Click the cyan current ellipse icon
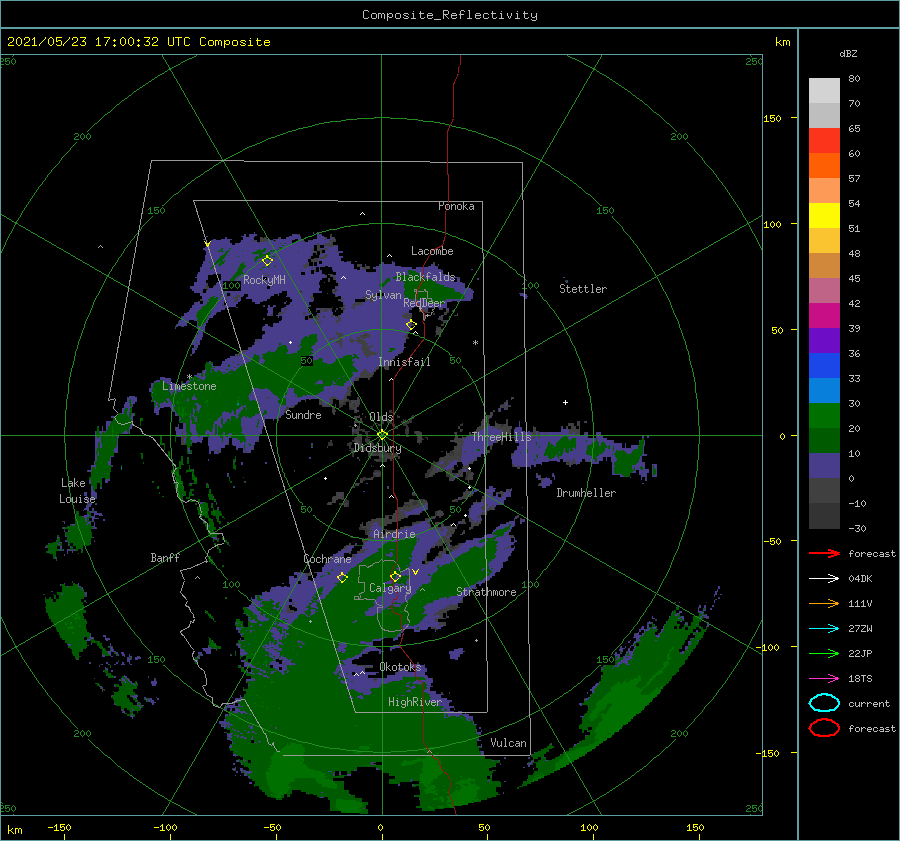The height and width of the screenshot is (841, 900). (x=824, y=703)
